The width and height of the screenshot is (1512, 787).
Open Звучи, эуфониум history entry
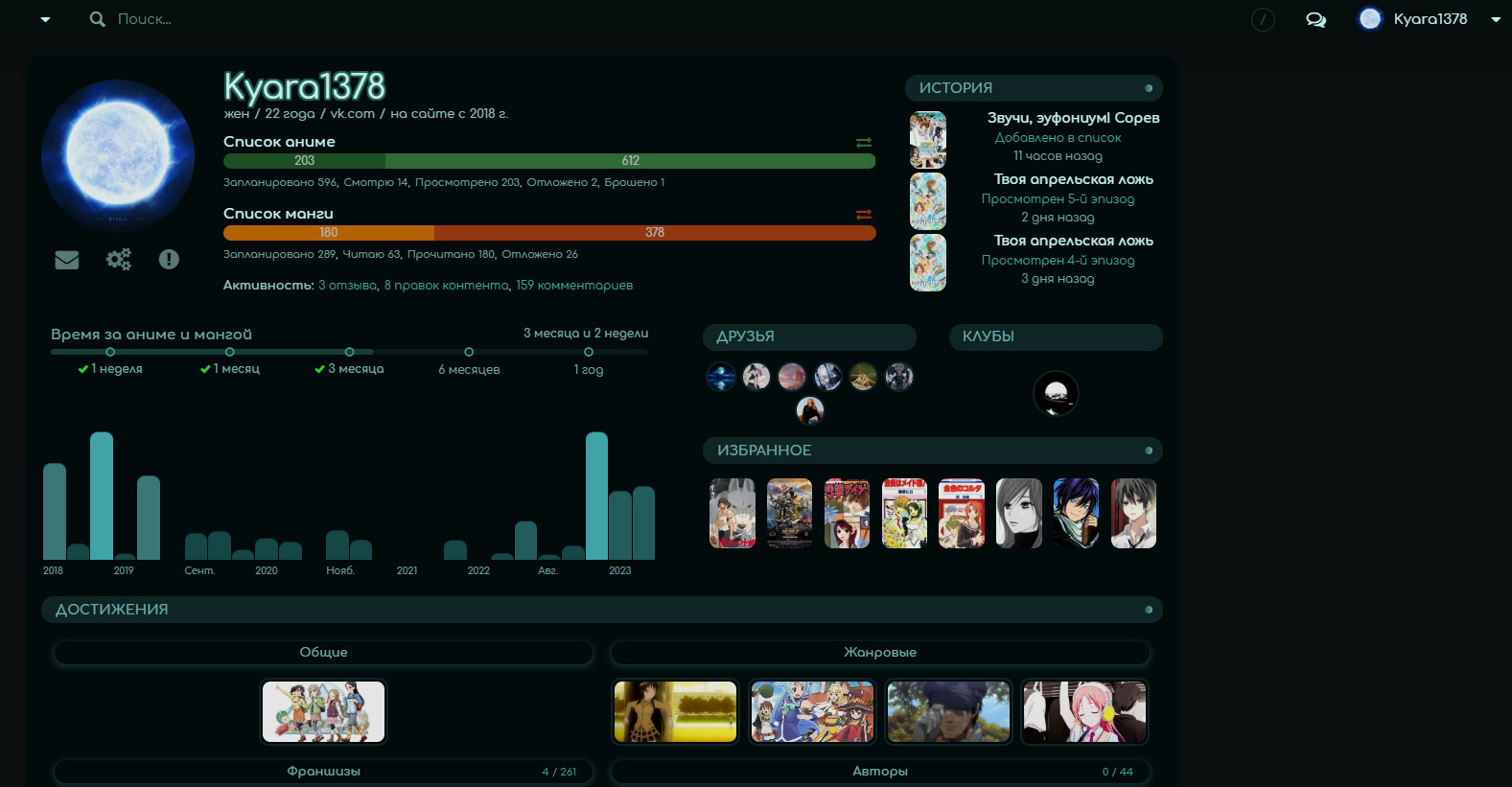pos(1073,118)
